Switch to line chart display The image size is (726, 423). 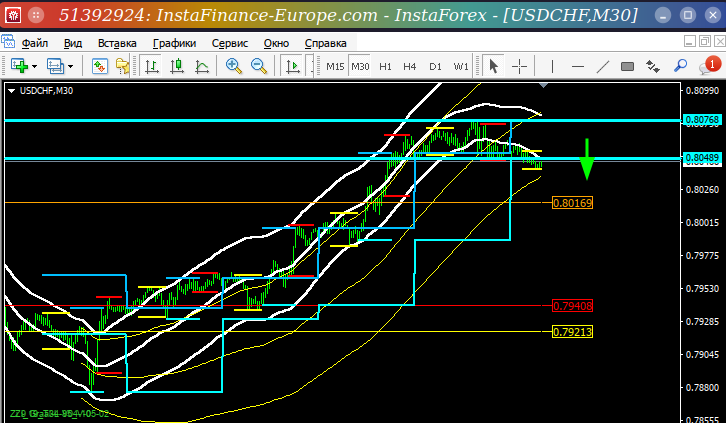[x=202, y=66]
